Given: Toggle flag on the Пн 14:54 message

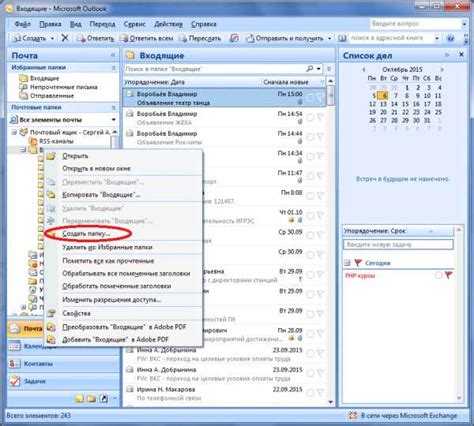Looking at the screenshot, I should 320,117.
